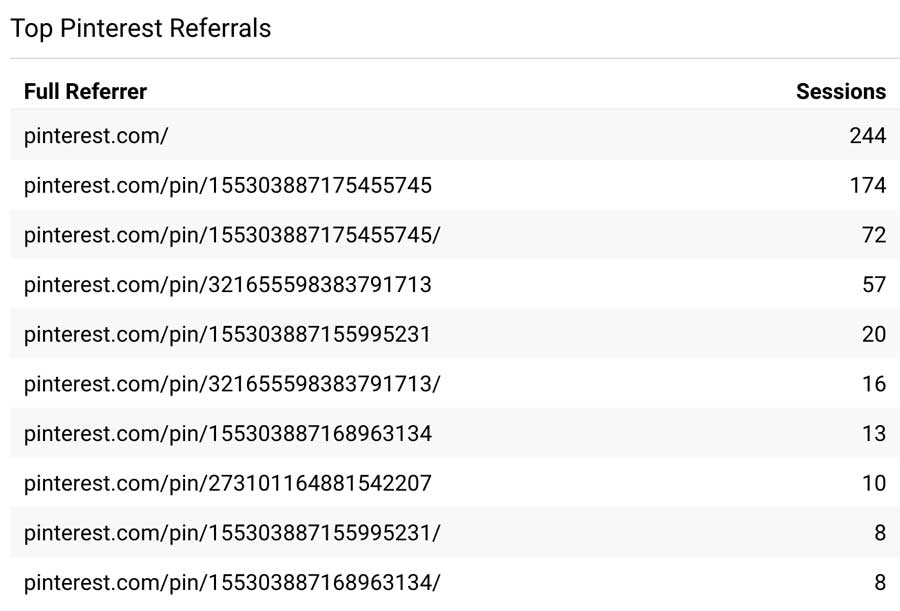900x611 pixels.
Task: Click the 13 sessions value
Action: (874, 434)
